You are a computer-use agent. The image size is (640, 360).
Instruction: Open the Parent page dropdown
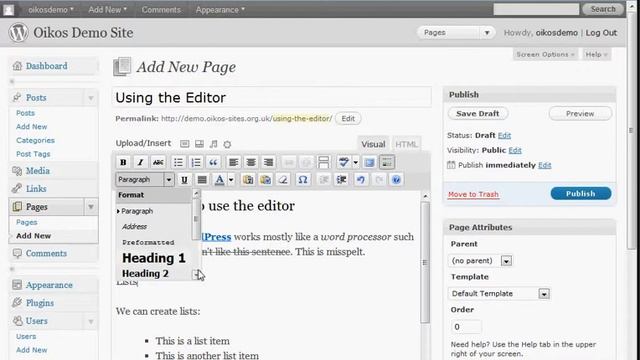point(480,260)
